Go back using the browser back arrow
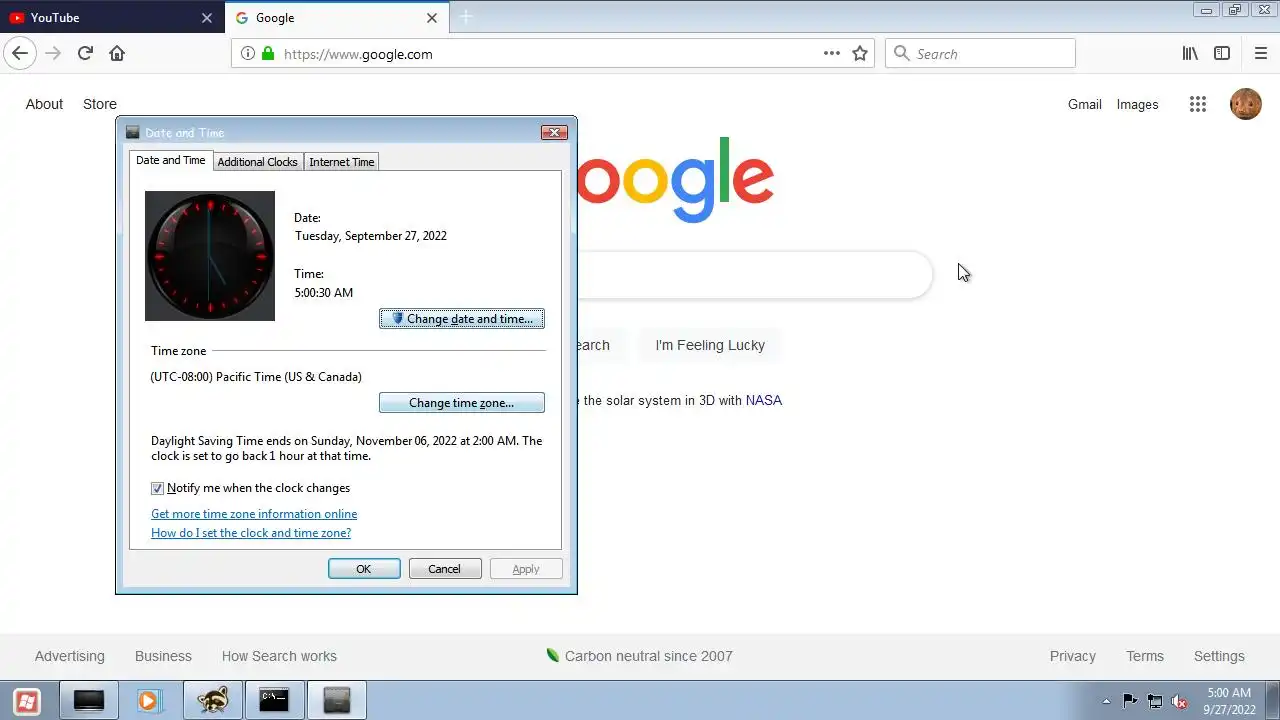This screenshot has width=1280, height=720. click(20, 54)
